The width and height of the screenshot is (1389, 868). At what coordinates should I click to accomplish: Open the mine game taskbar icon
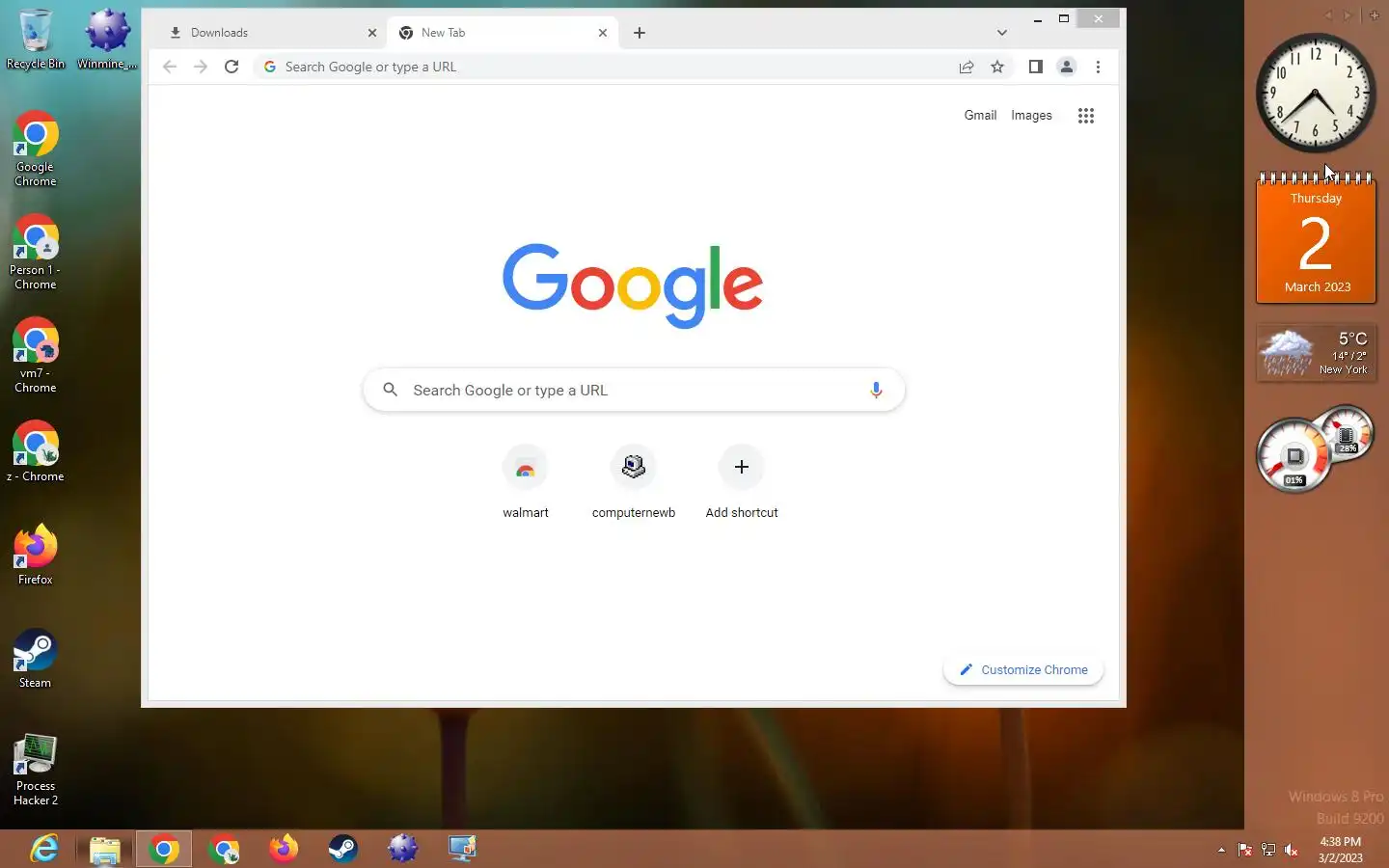[x=403, y=849]
